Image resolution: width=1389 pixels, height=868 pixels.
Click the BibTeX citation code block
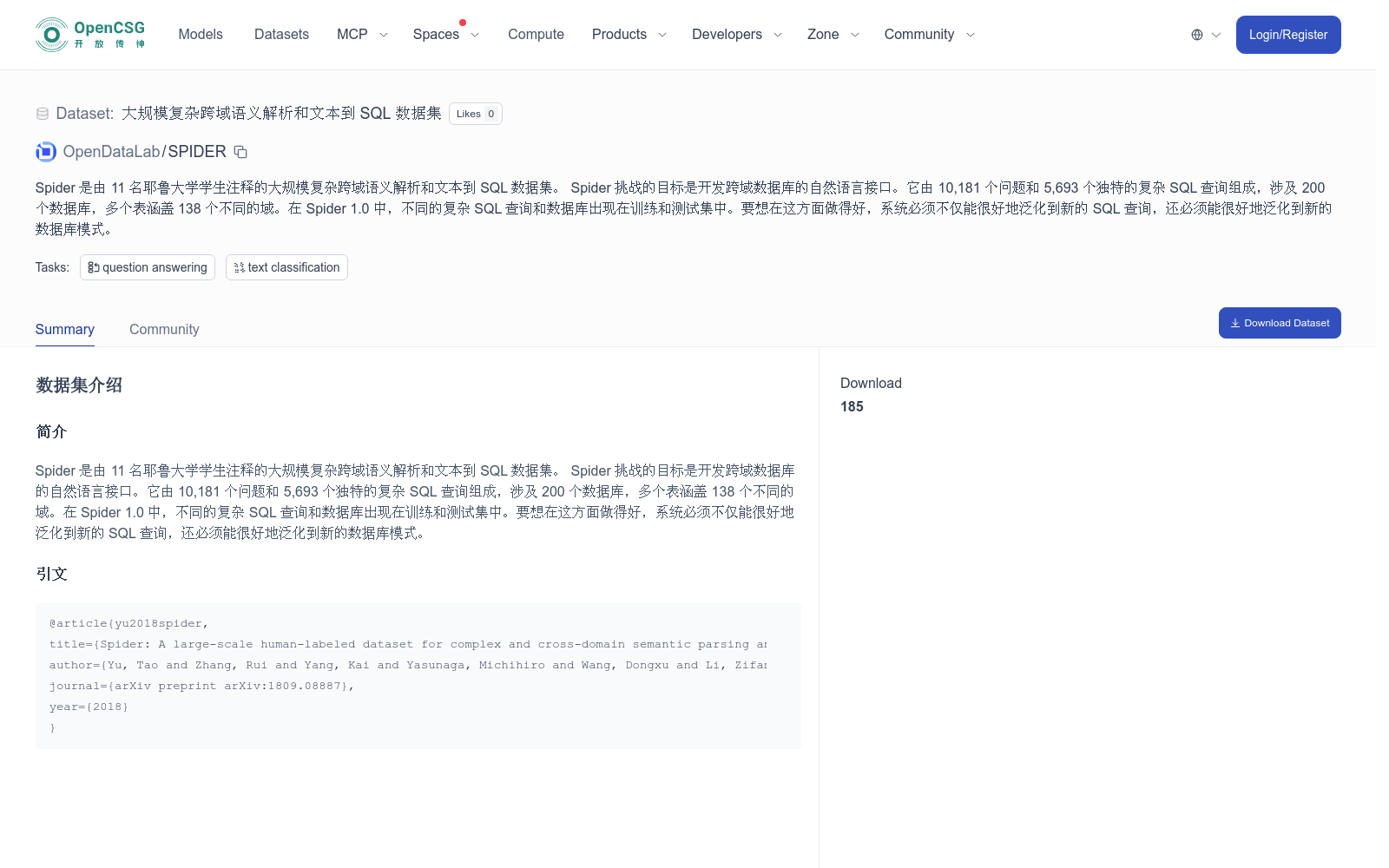tap(418, 676)
